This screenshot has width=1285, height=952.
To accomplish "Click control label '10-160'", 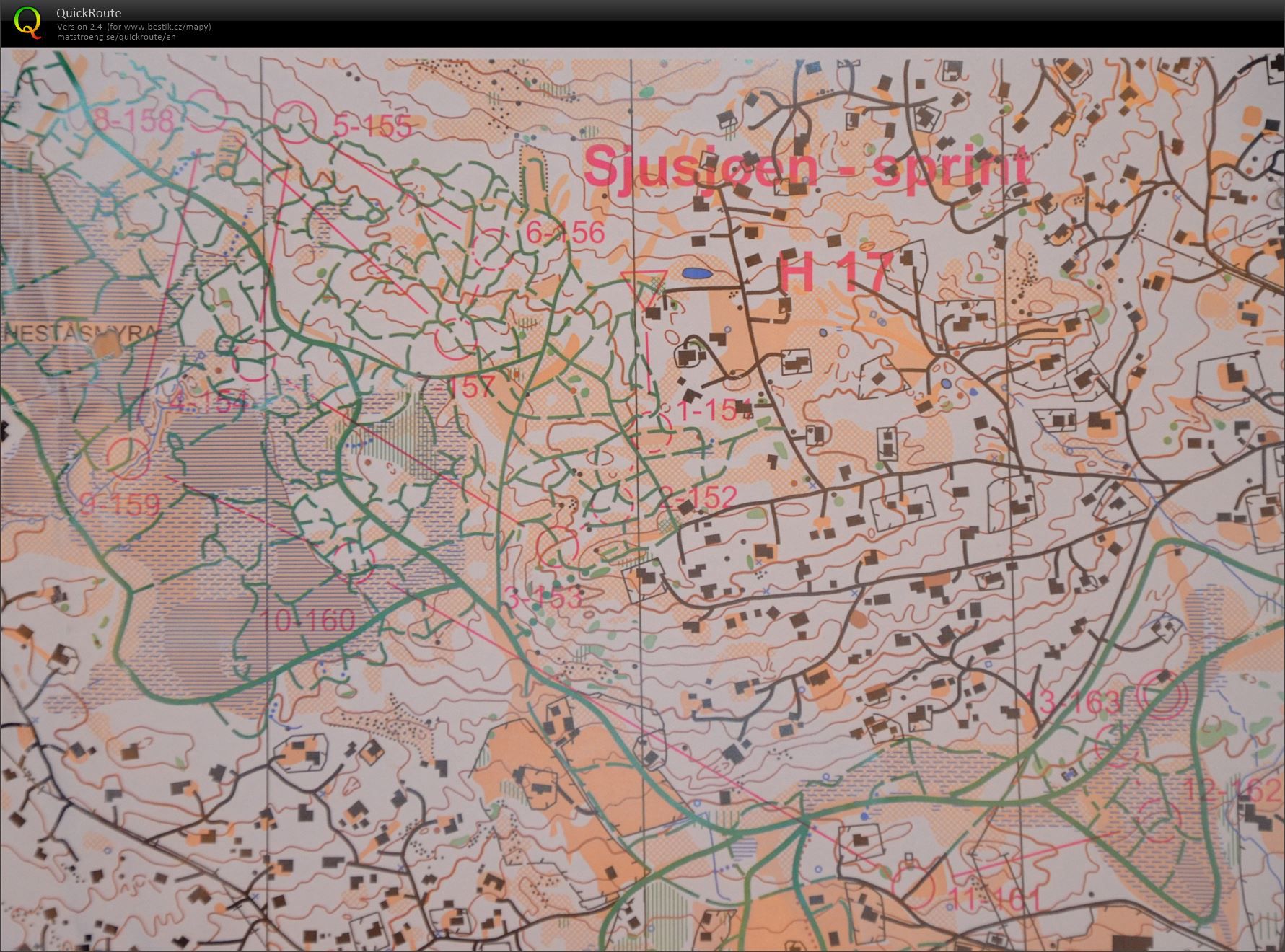I will (307, 620).
